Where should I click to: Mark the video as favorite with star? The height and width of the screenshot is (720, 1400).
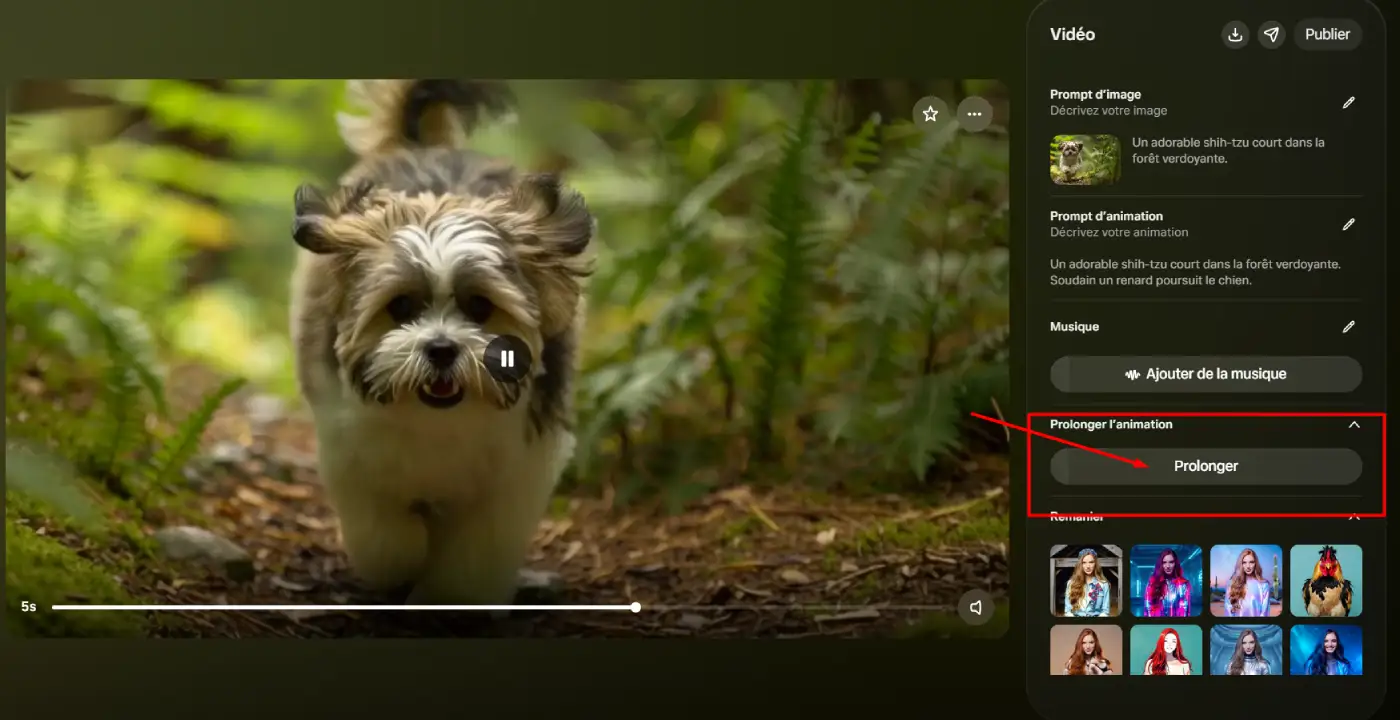click(x=930, y=114)
